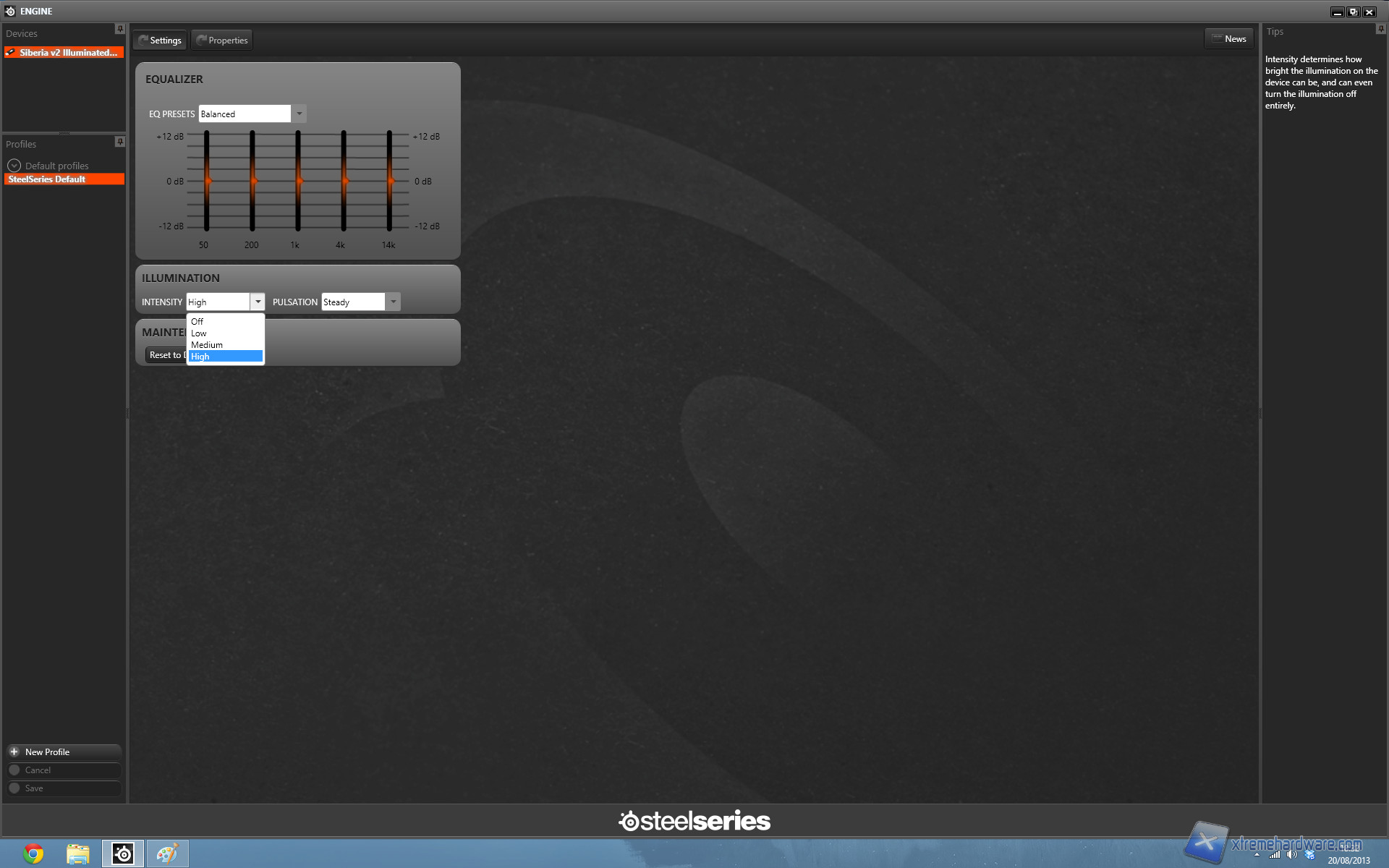The image size is (1389, 868).
Task: Click the SteelSeries Engine icon in taskbar
Action: (x=121, y=853)
